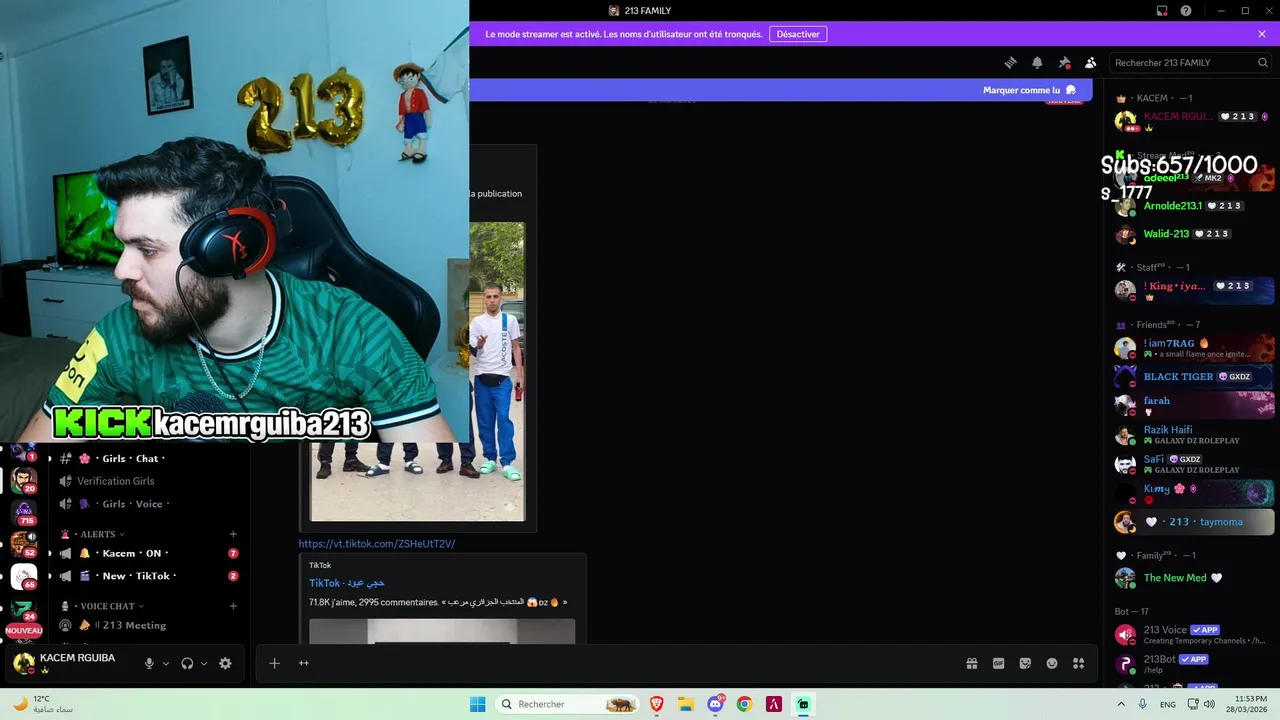Click the Désactiver button

click(x=798, y=34)
